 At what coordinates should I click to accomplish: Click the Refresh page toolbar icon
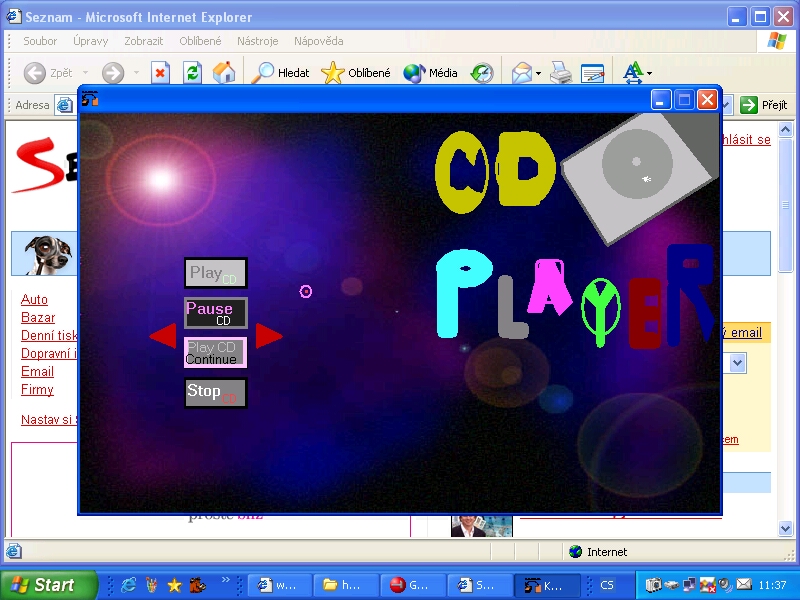[x=192, y=73]
